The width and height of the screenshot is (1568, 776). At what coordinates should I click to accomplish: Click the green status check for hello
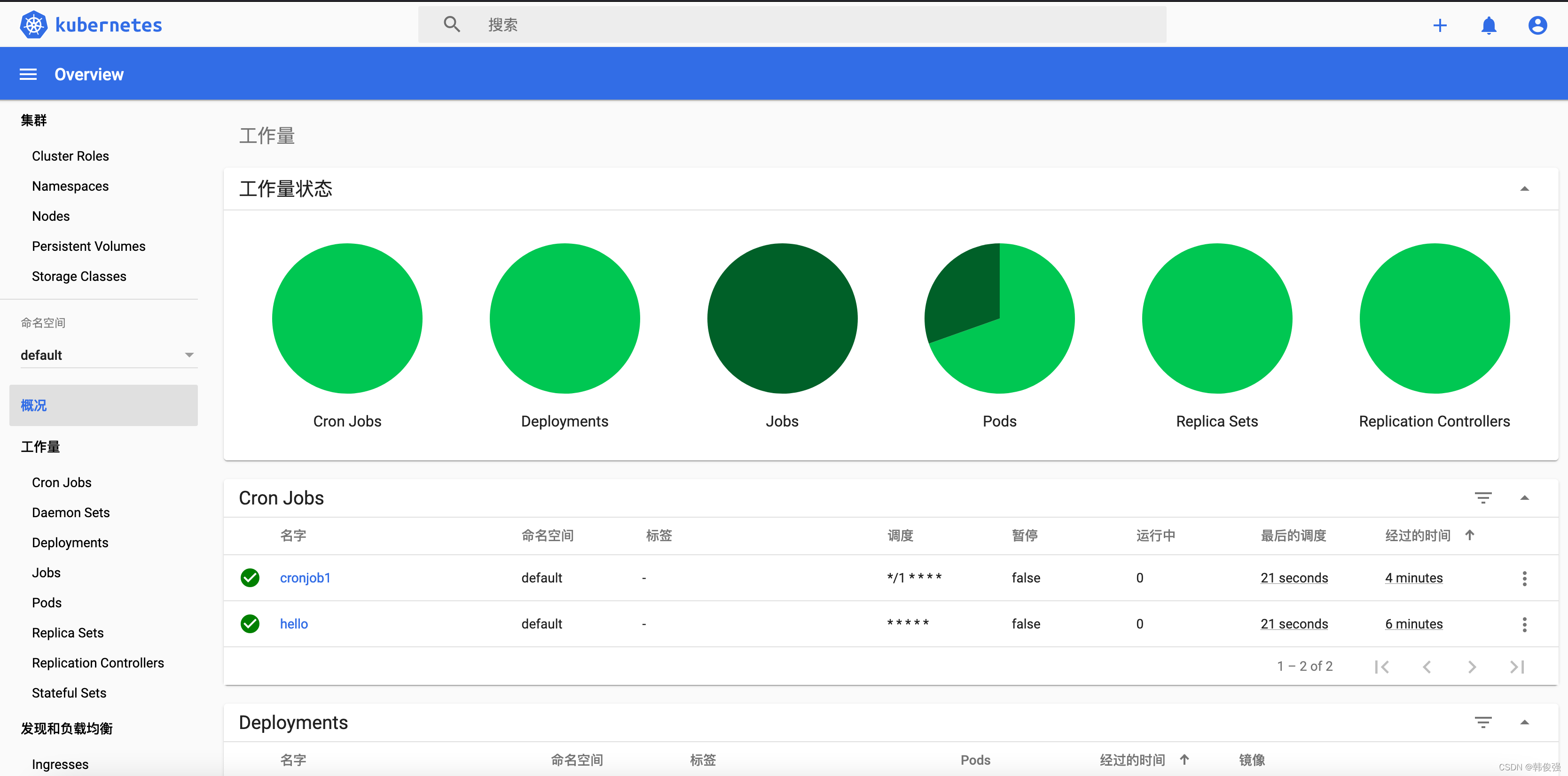[250, 624]
